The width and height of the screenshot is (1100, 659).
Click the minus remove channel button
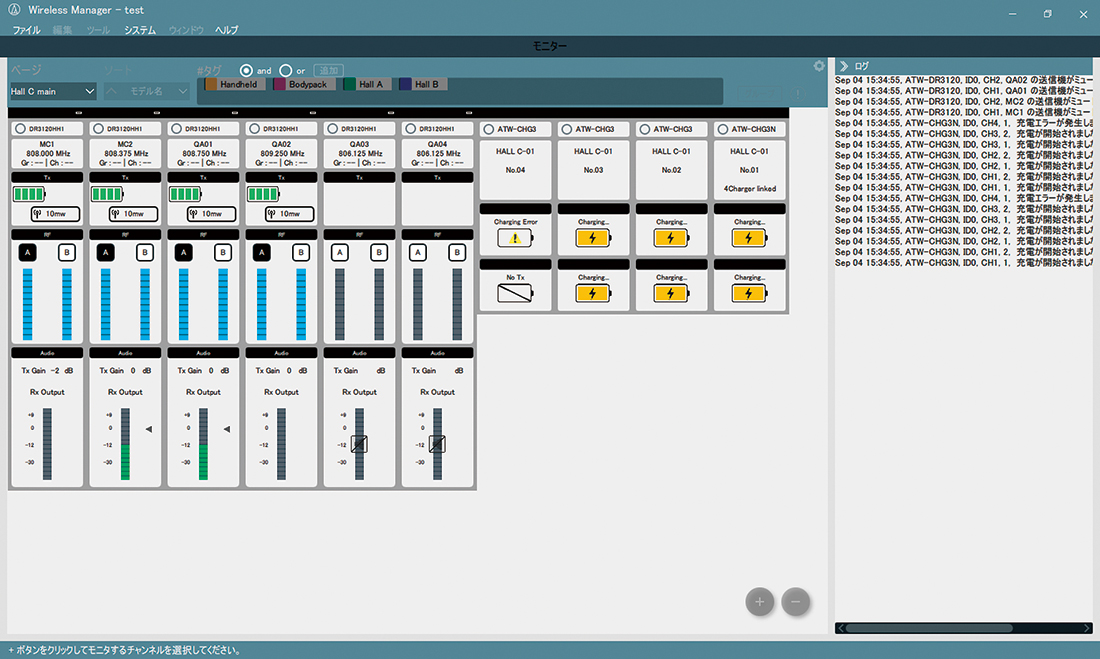click(796, 601)
